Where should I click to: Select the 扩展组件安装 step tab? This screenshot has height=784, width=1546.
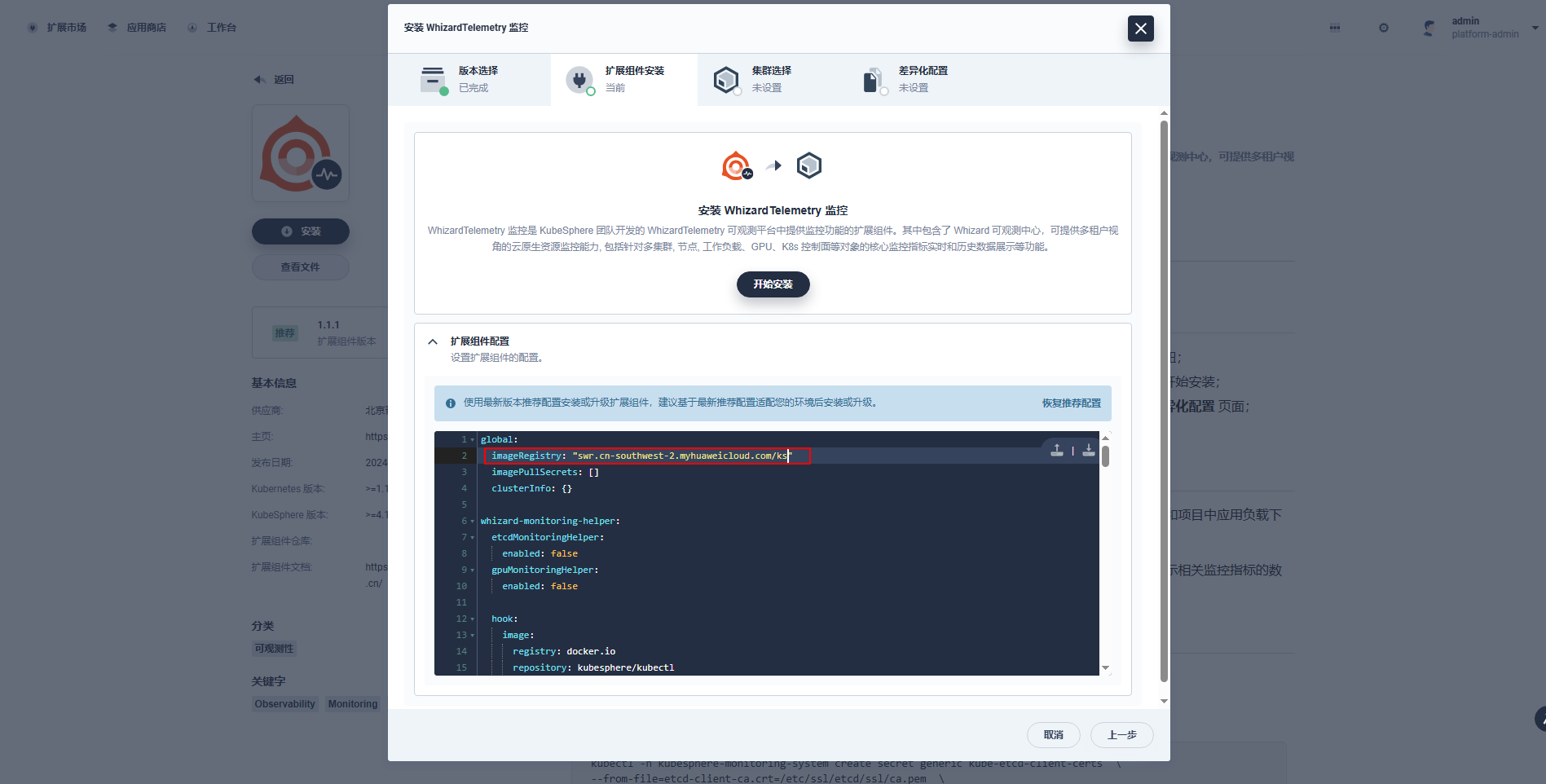[624, 79]
